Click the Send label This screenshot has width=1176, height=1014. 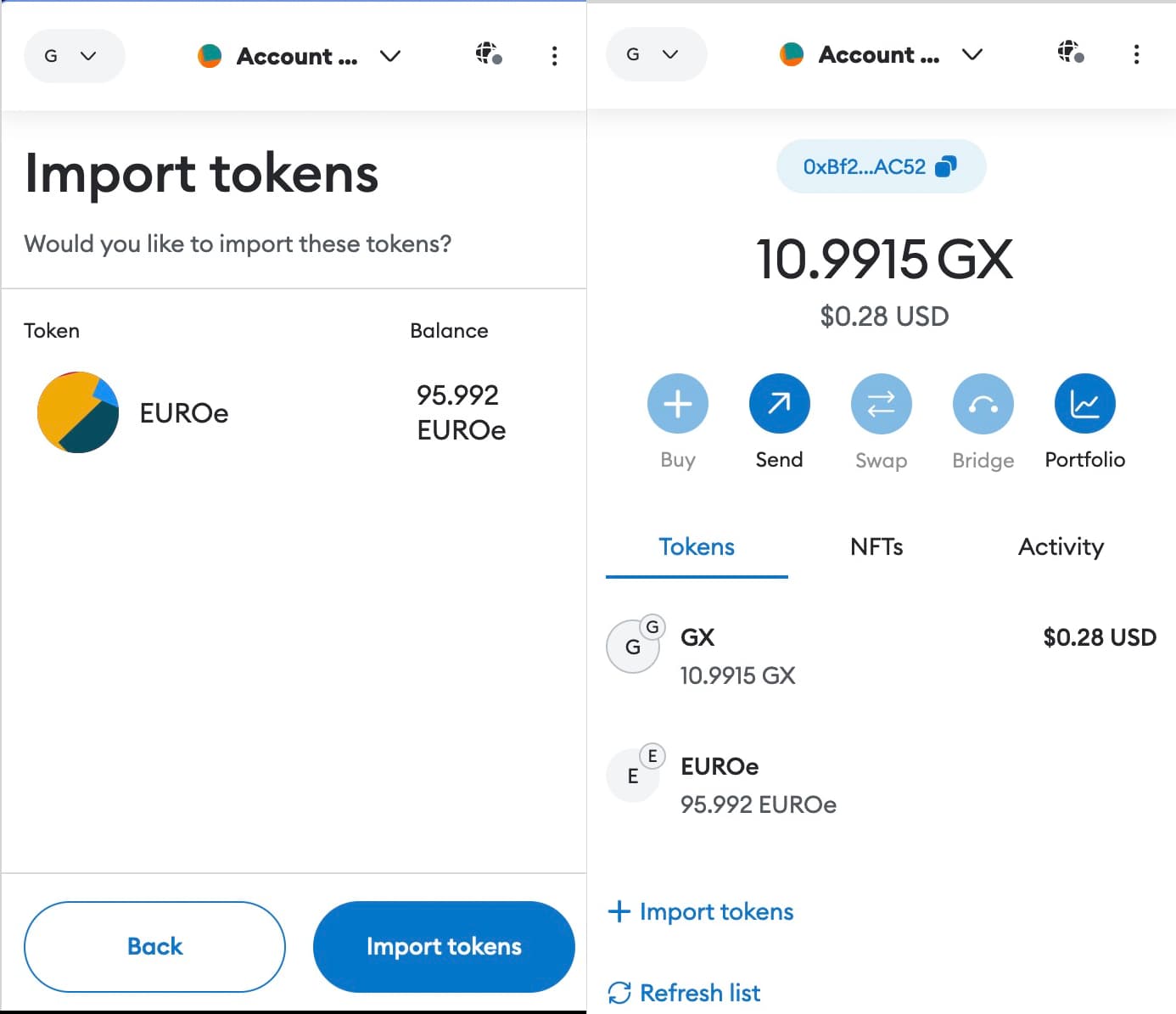click(x=779, y=459)
